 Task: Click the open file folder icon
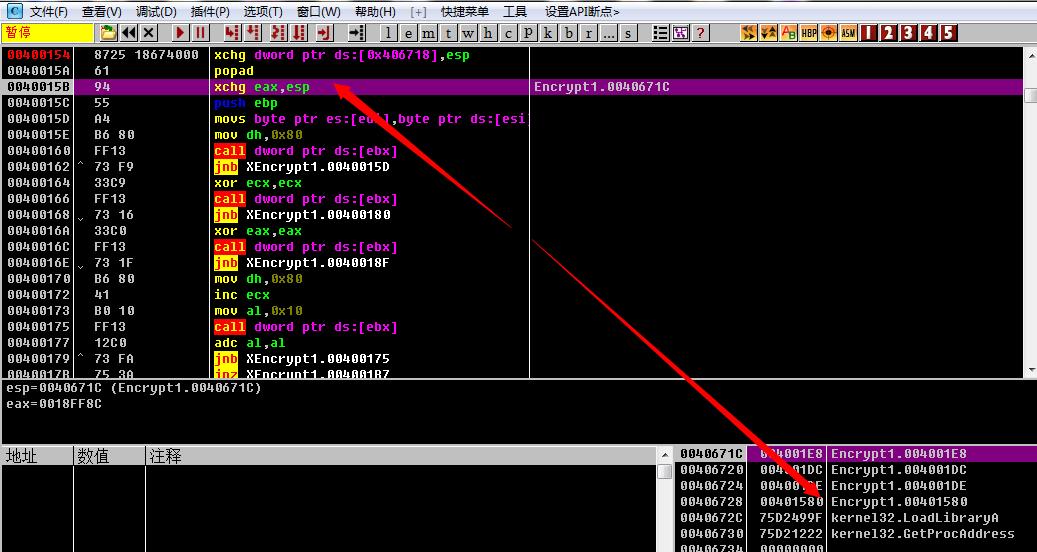[x=107, y=33]
